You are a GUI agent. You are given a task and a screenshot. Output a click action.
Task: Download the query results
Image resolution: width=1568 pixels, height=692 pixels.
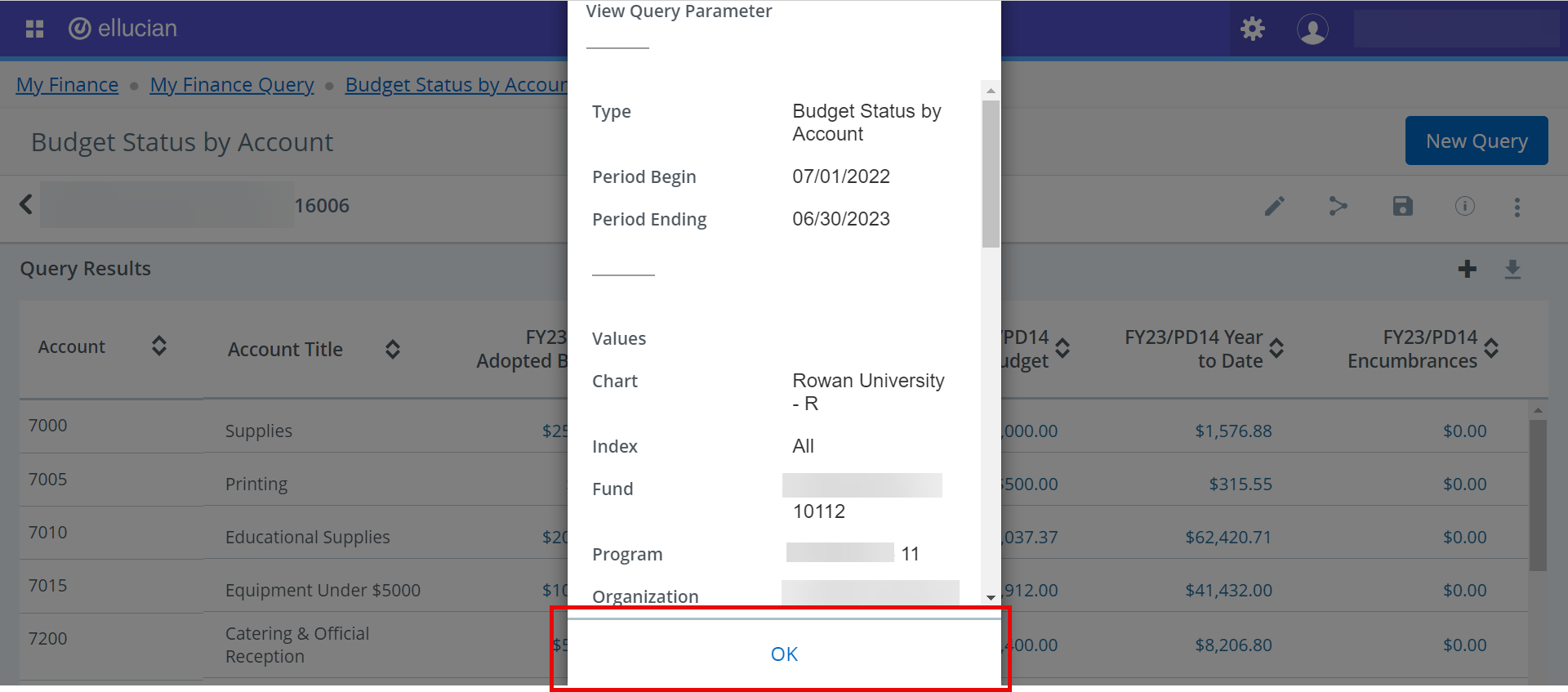pos(1512,269)
